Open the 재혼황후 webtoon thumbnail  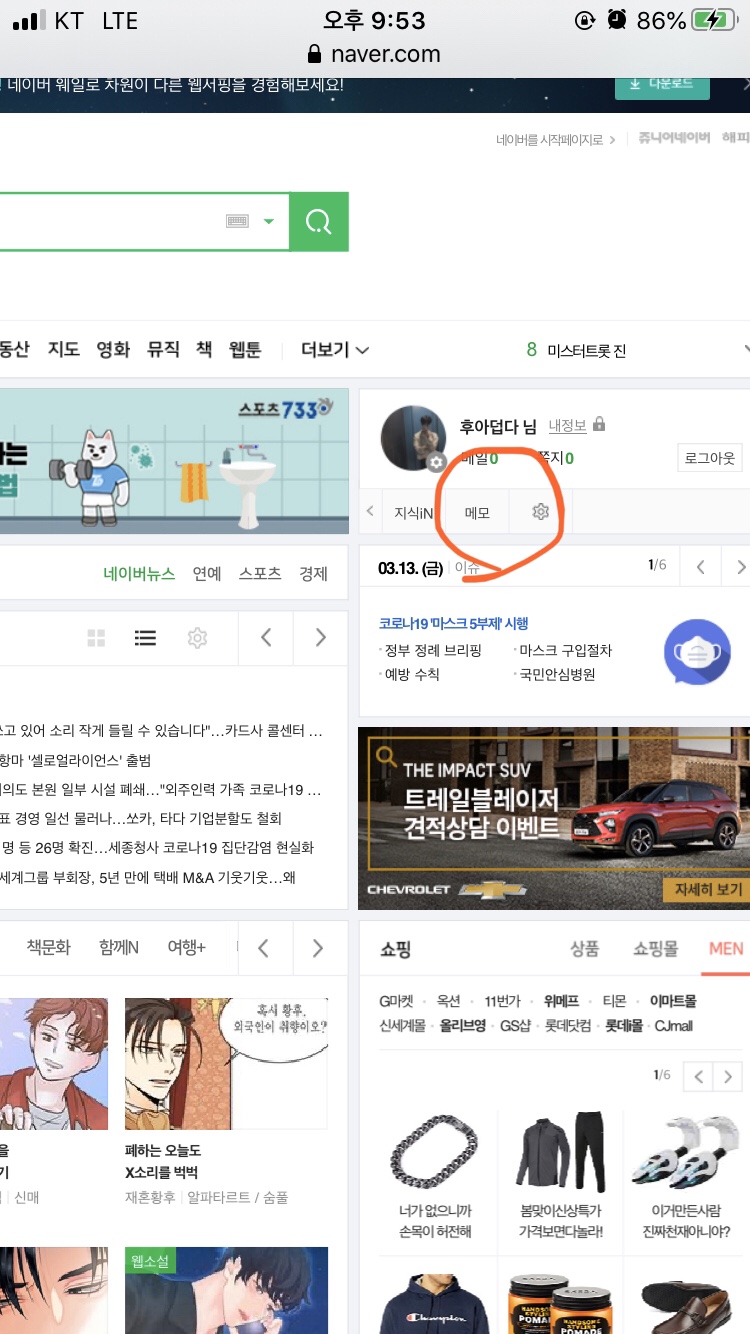(226, 1064)
